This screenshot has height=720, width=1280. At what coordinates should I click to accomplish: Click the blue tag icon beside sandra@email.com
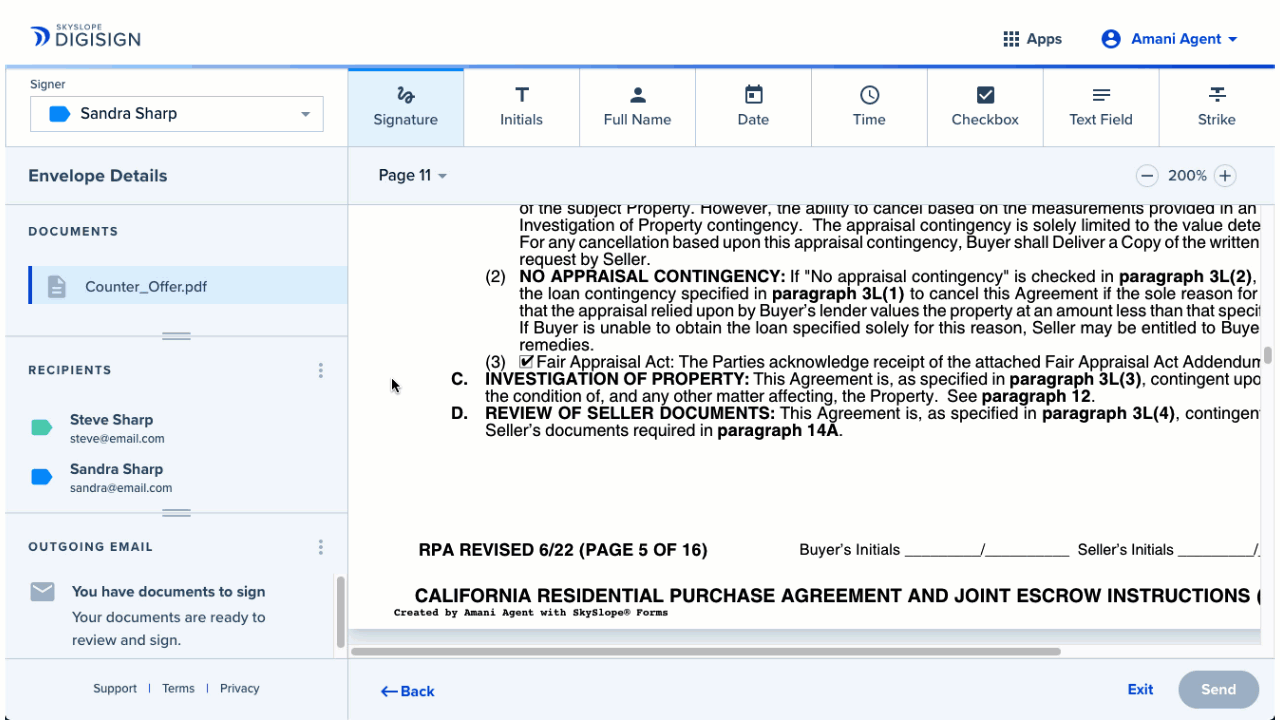42,477
